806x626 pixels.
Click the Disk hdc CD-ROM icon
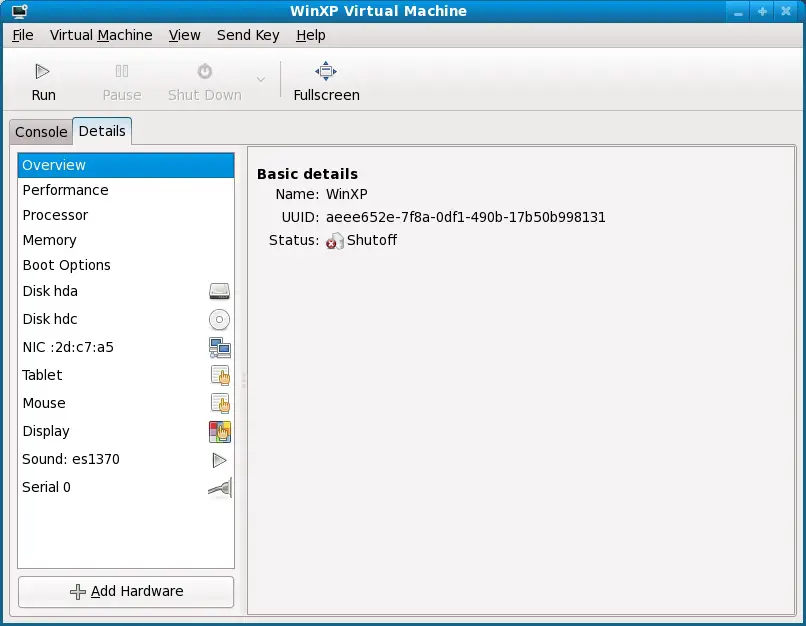pyautogui.click(x=219, y=319)
